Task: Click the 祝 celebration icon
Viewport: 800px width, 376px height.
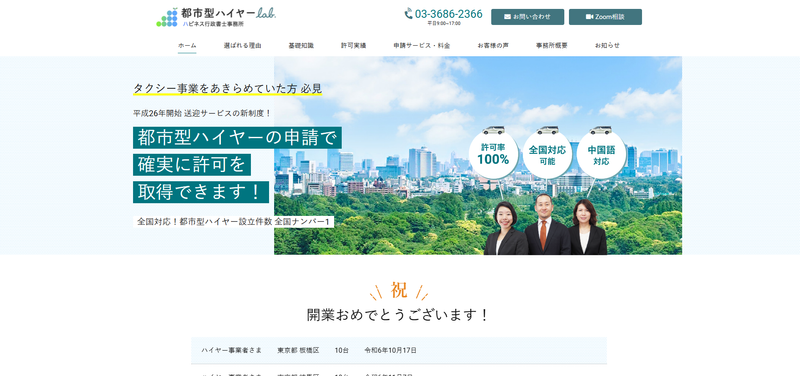Action: pyautogui.click(x=399, y=290)
